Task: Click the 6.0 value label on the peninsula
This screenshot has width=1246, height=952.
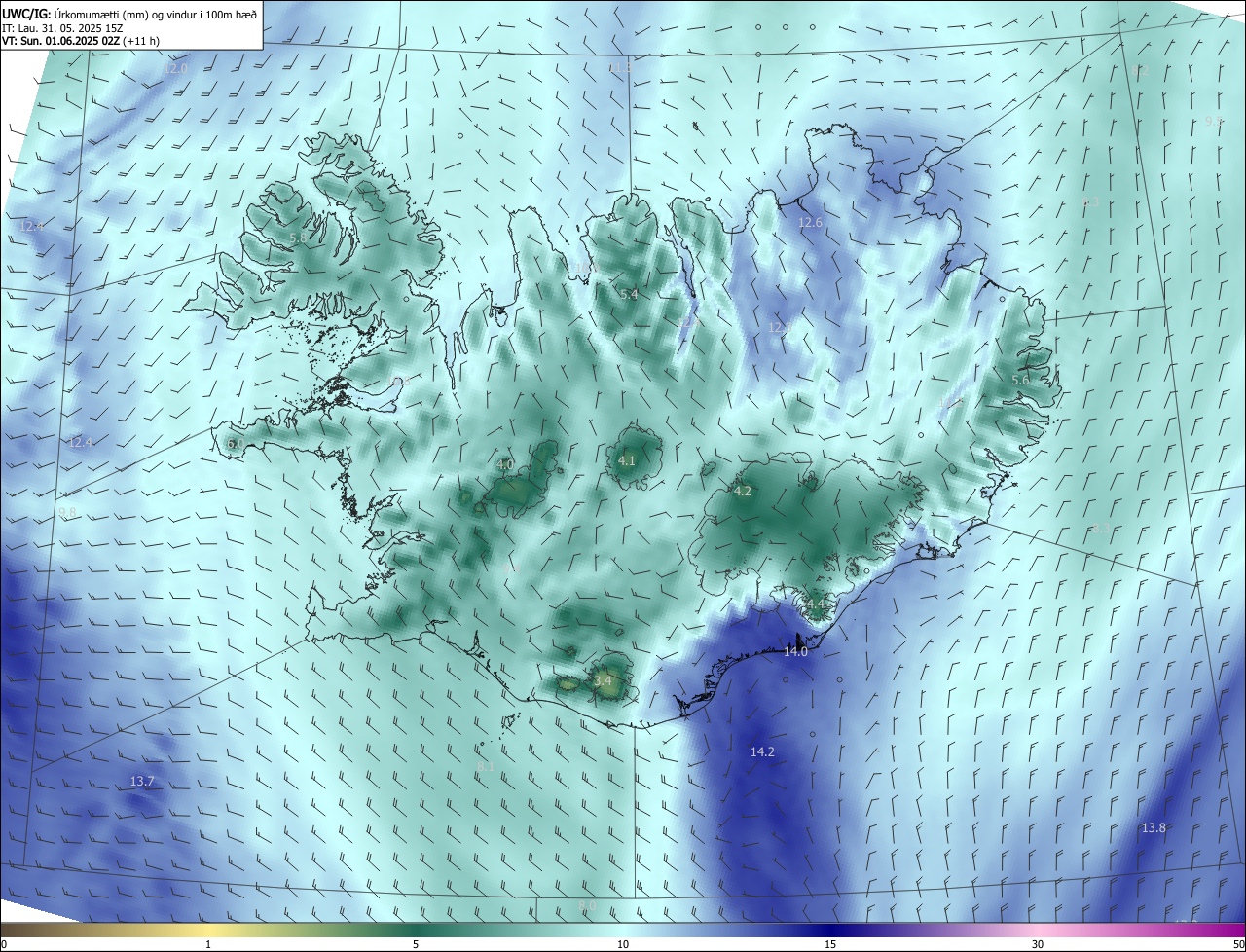Action: pos(235,444)
